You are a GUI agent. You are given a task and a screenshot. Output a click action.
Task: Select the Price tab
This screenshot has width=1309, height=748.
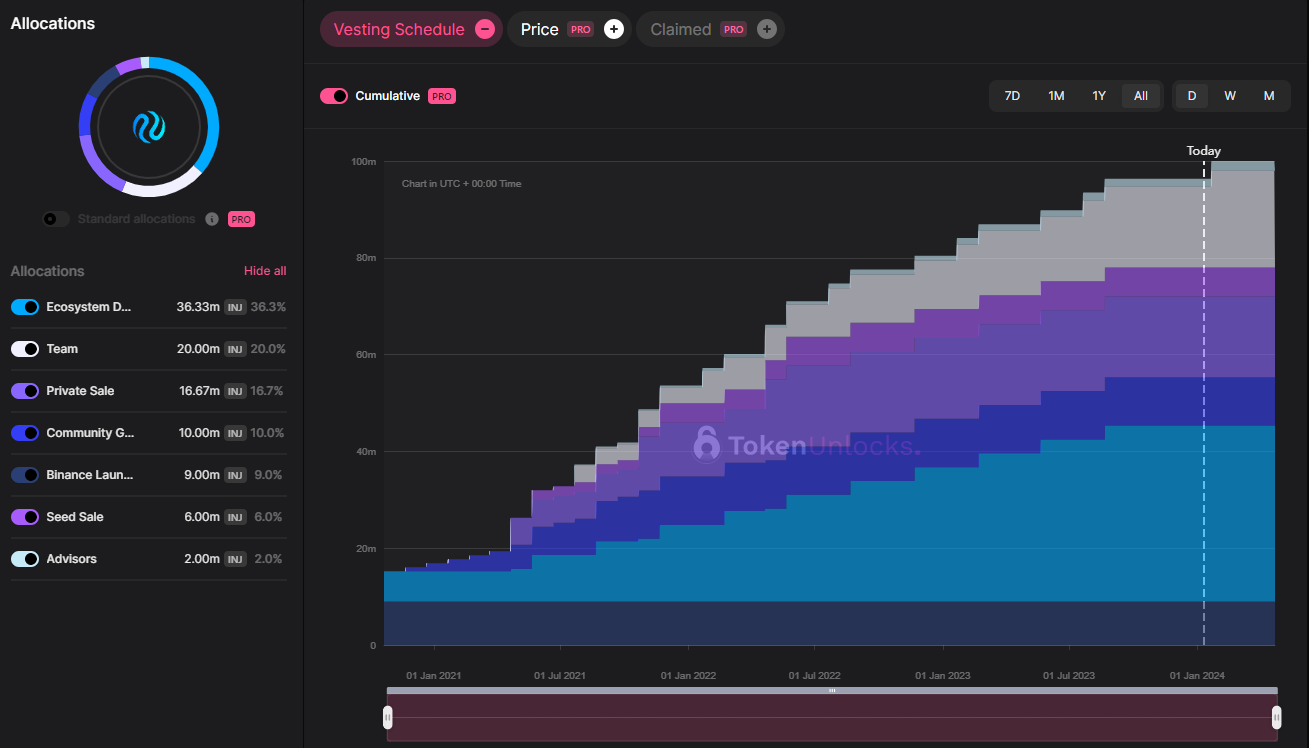tap(569, 29)
